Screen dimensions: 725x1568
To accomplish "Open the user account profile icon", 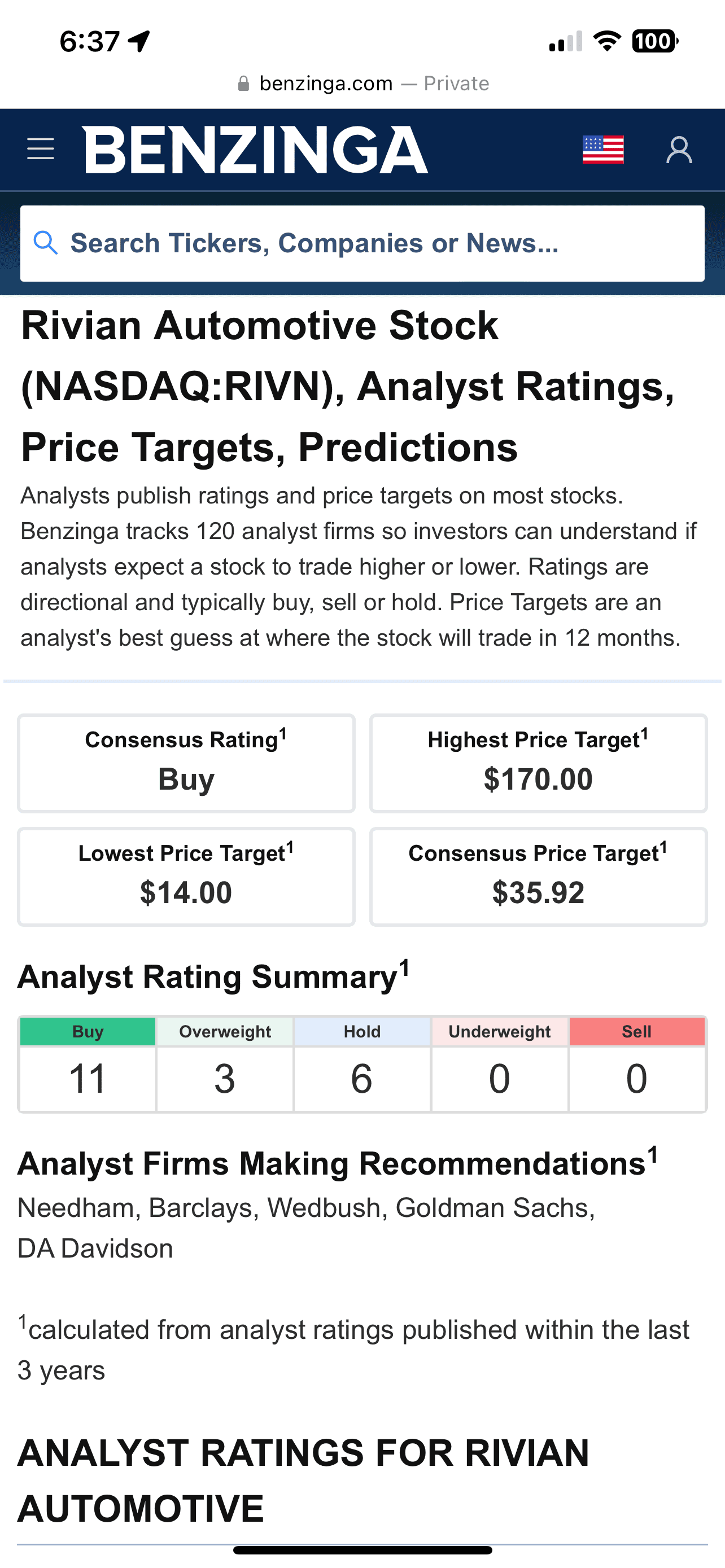I will tap(679, 150).
